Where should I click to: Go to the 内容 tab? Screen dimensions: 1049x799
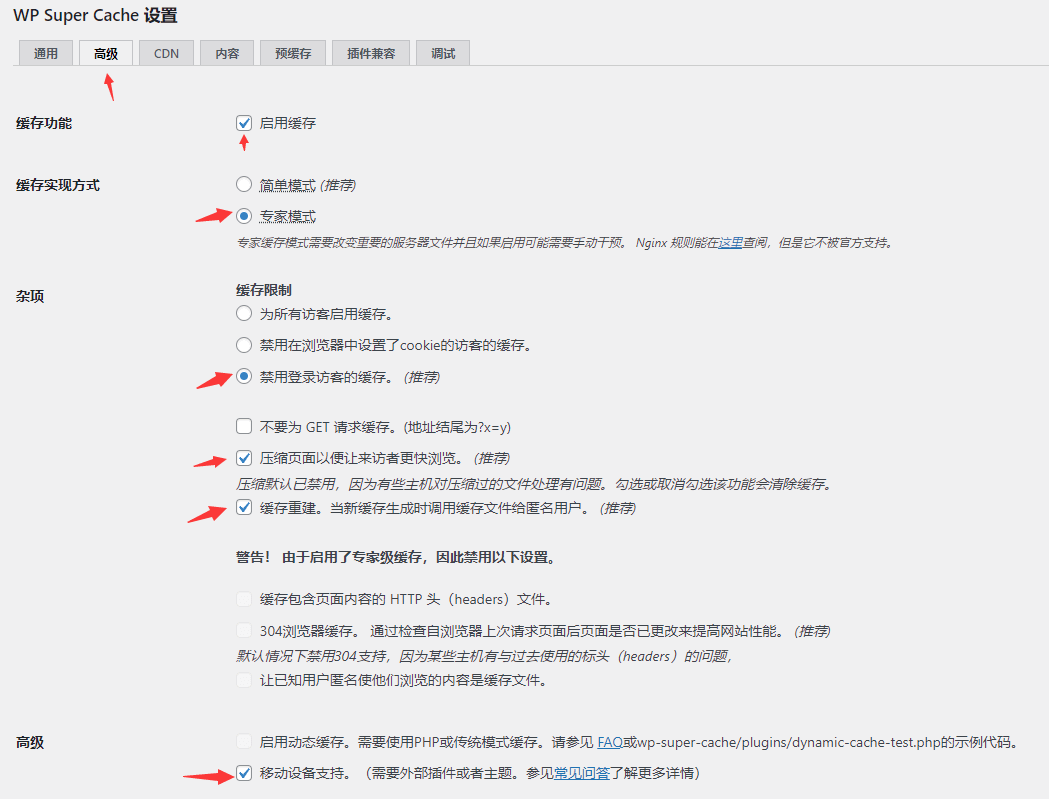click(227, 54)
